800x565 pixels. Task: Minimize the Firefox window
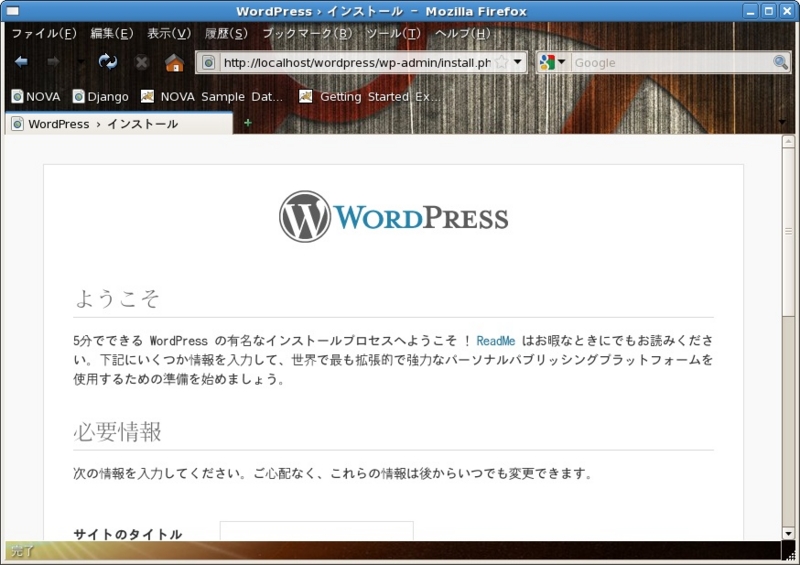(x=750, y=11)
